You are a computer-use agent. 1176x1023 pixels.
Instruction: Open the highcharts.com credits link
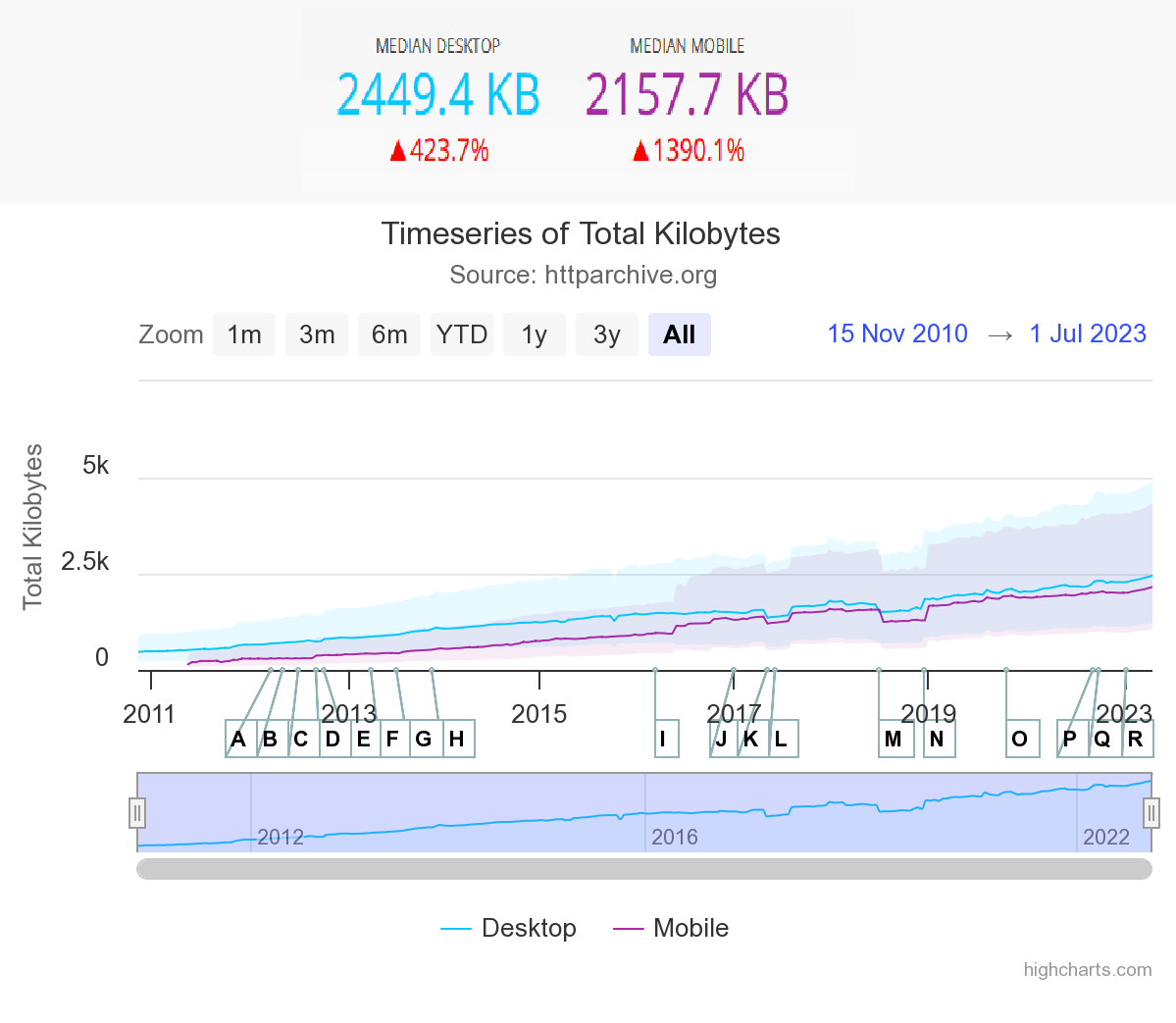[1087, 969]
